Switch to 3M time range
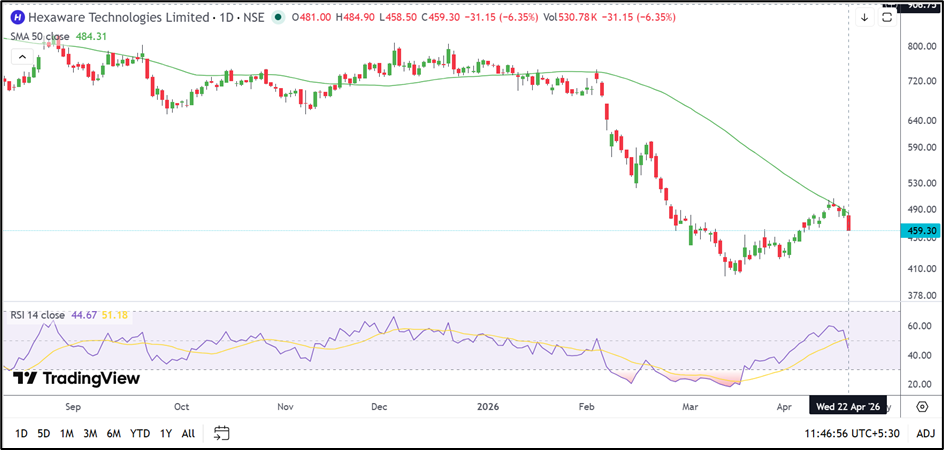This screenshot has height=450, width=944. click(91, 433)
